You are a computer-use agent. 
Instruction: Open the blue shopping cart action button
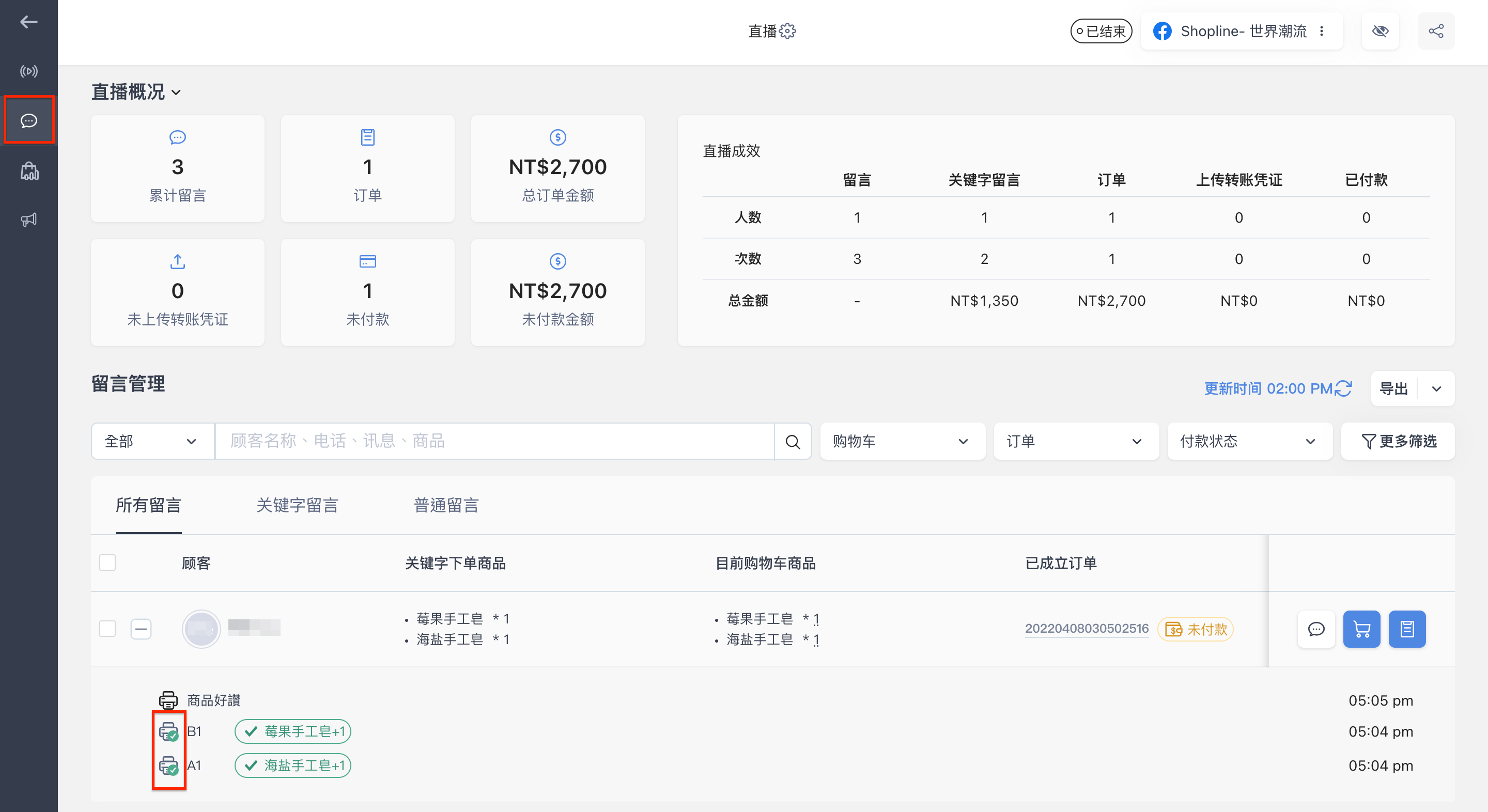(x=1361, y=629)
